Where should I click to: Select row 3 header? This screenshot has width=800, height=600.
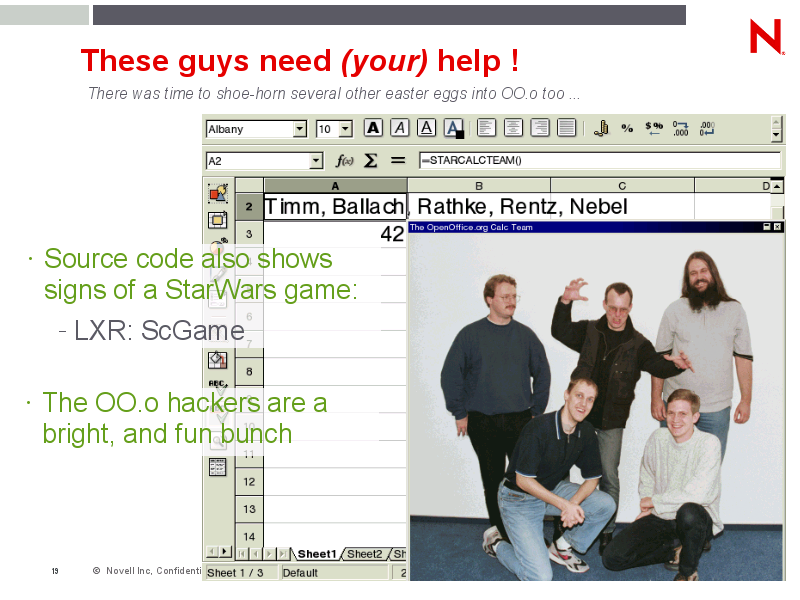(249, 234)
